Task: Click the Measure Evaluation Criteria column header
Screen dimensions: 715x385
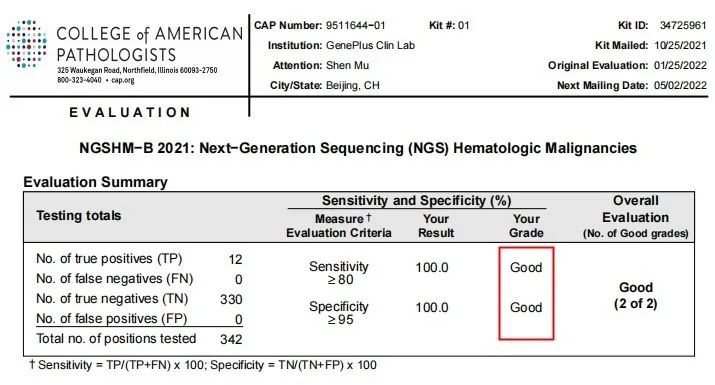Action: click(339, 226)
